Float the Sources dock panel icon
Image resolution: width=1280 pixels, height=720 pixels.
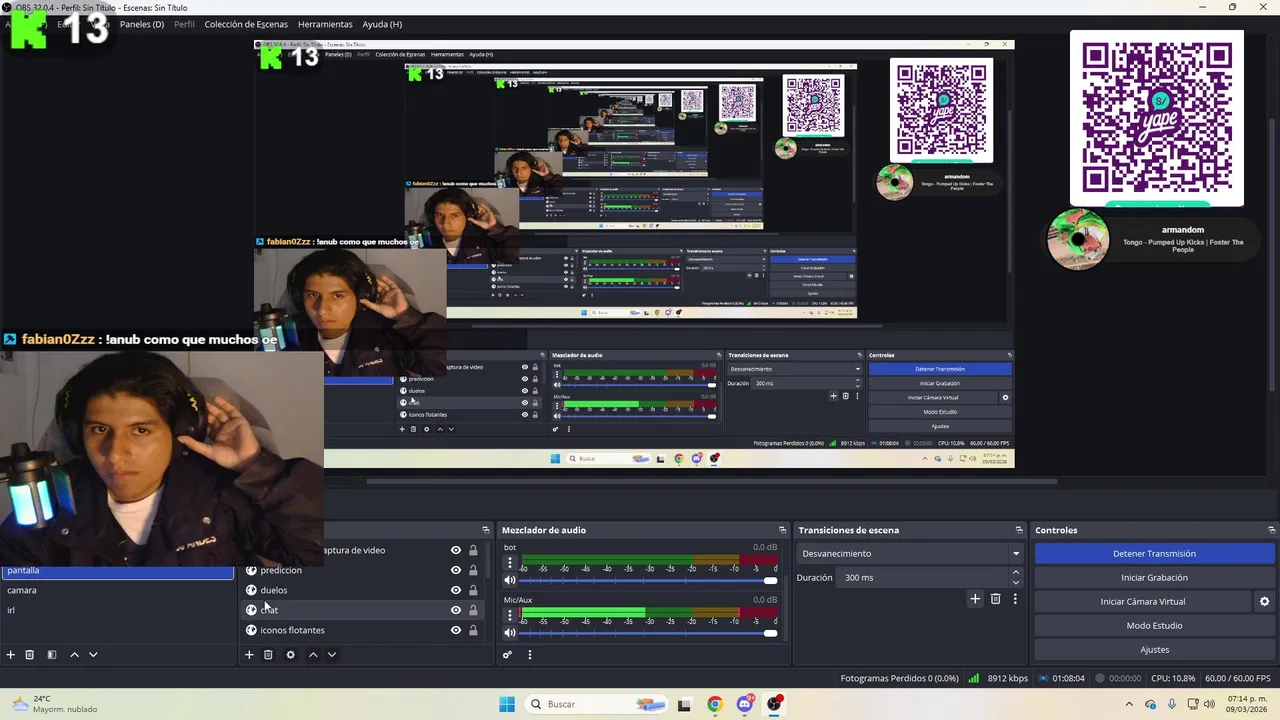486,530
